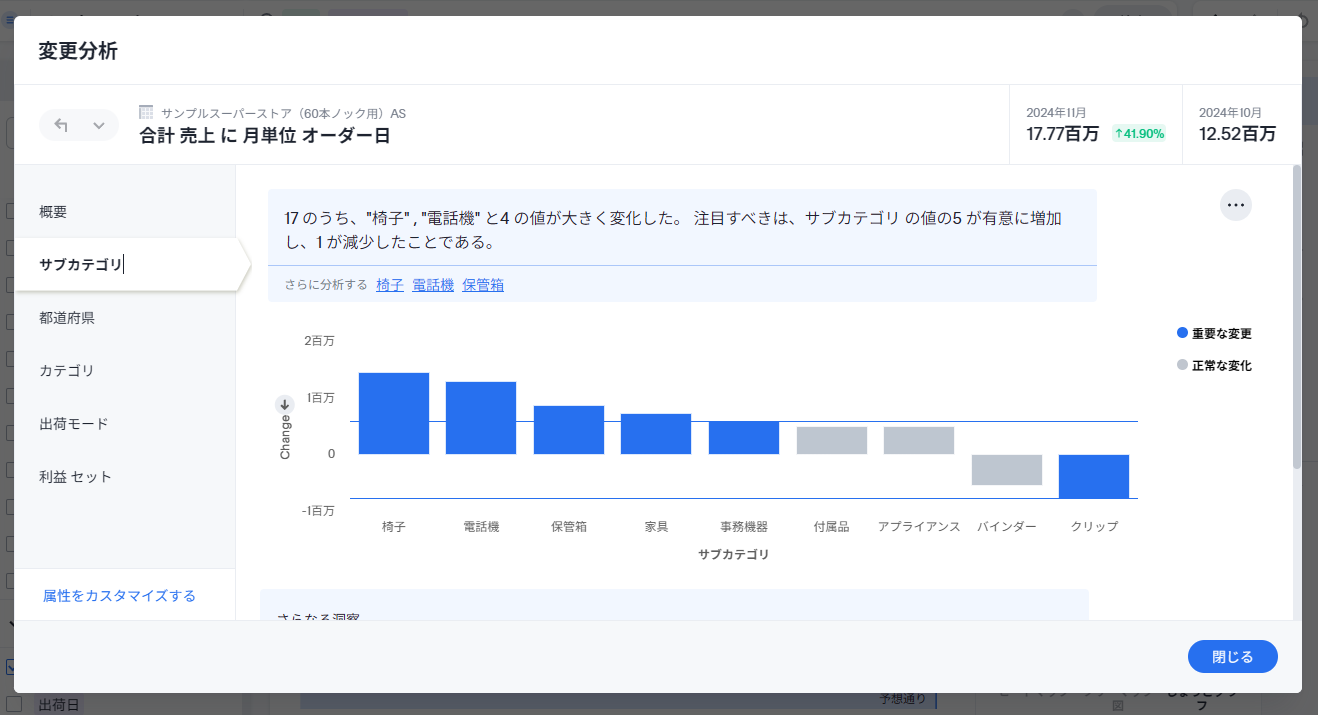Image resolution: width=1318 pixels, height=715 pixels.
Task: Click the data source table icon
Action: (146, 113)
